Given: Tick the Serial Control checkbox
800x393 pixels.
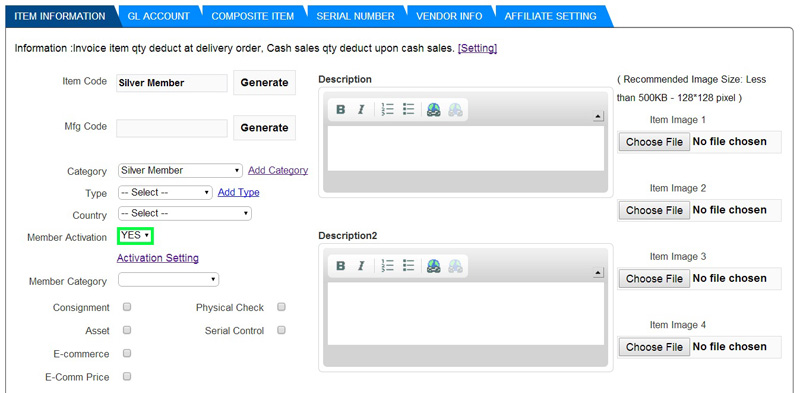Looking at the screenshot, I should click(281, 330).
